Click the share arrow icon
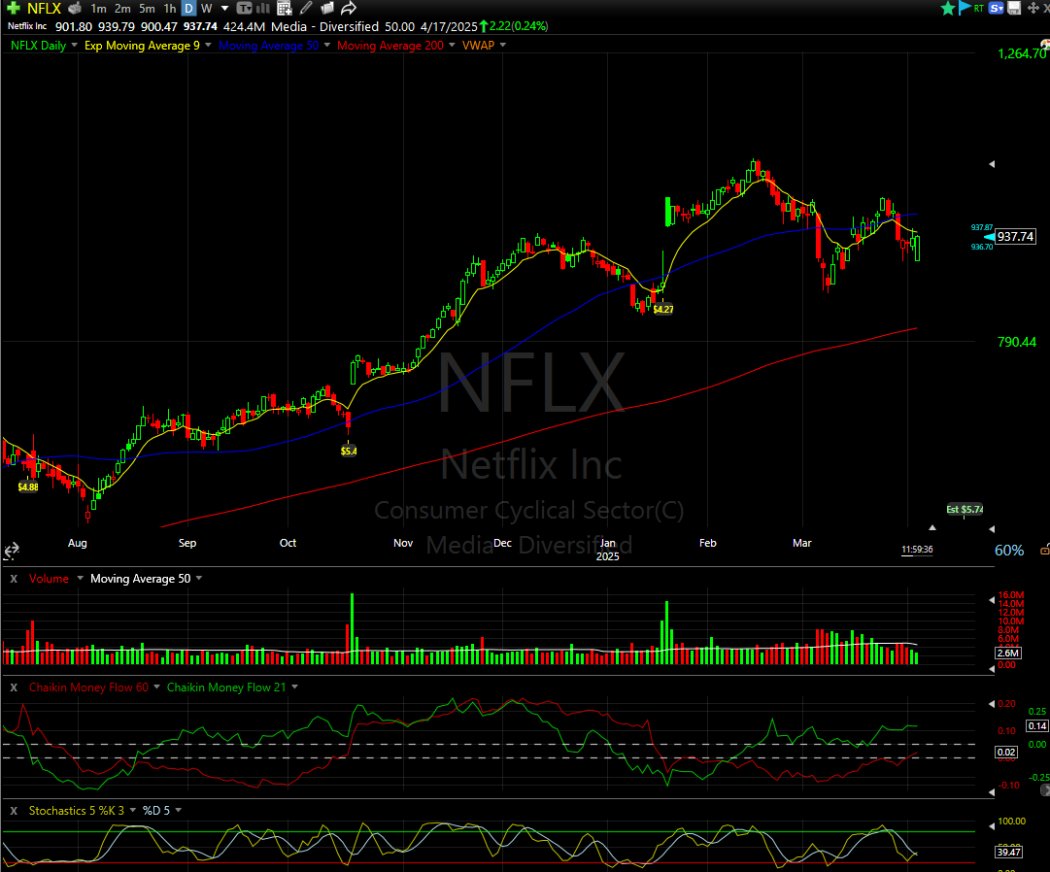This screenshot has width=1050, height=872. tap(348, 9)
